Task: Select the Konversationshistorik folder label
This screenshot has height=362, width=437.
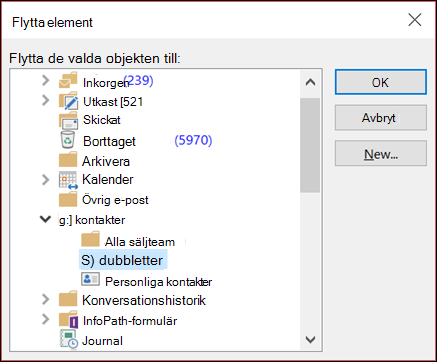Action: pyautogui.click(x=144, y=300)
